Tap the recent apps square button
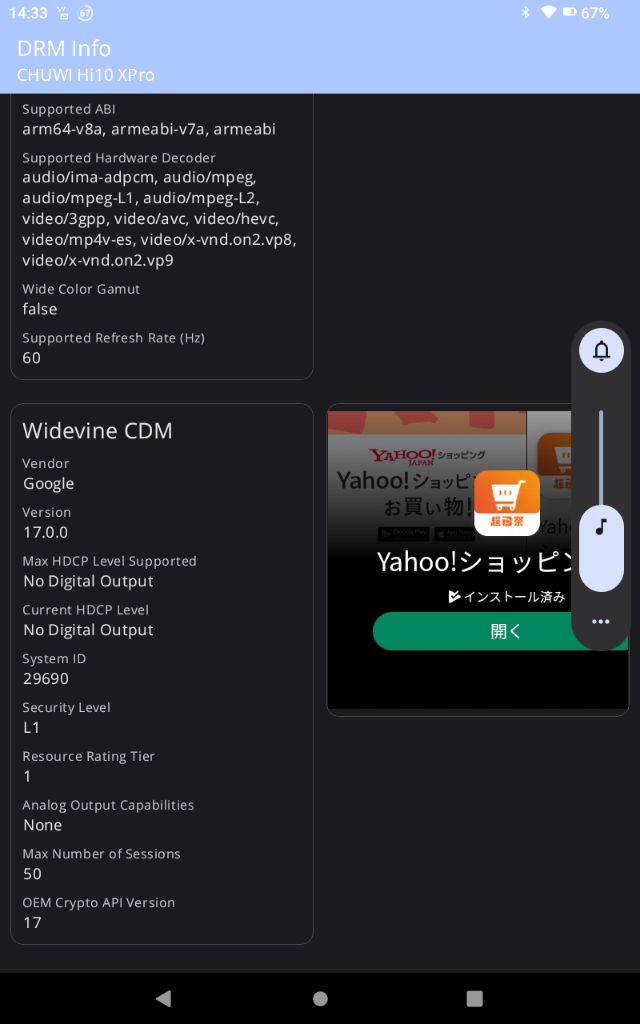Viewport: 640px width, 1024px height. pos(475,998)
